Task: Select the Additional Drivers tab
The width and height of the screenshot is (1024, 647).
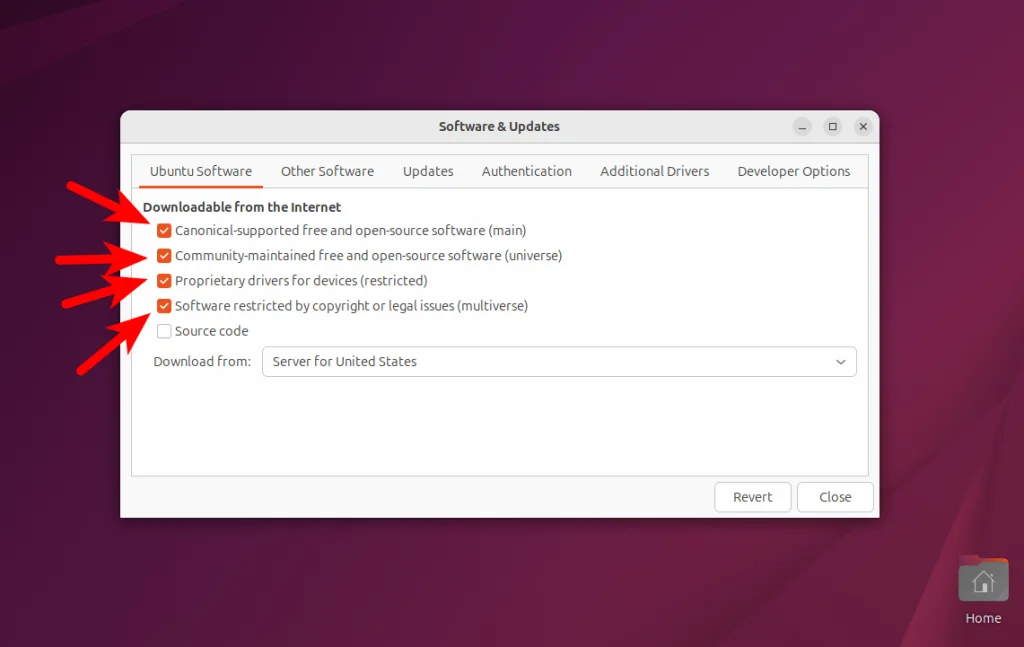Action: click(x=654, y=171)
